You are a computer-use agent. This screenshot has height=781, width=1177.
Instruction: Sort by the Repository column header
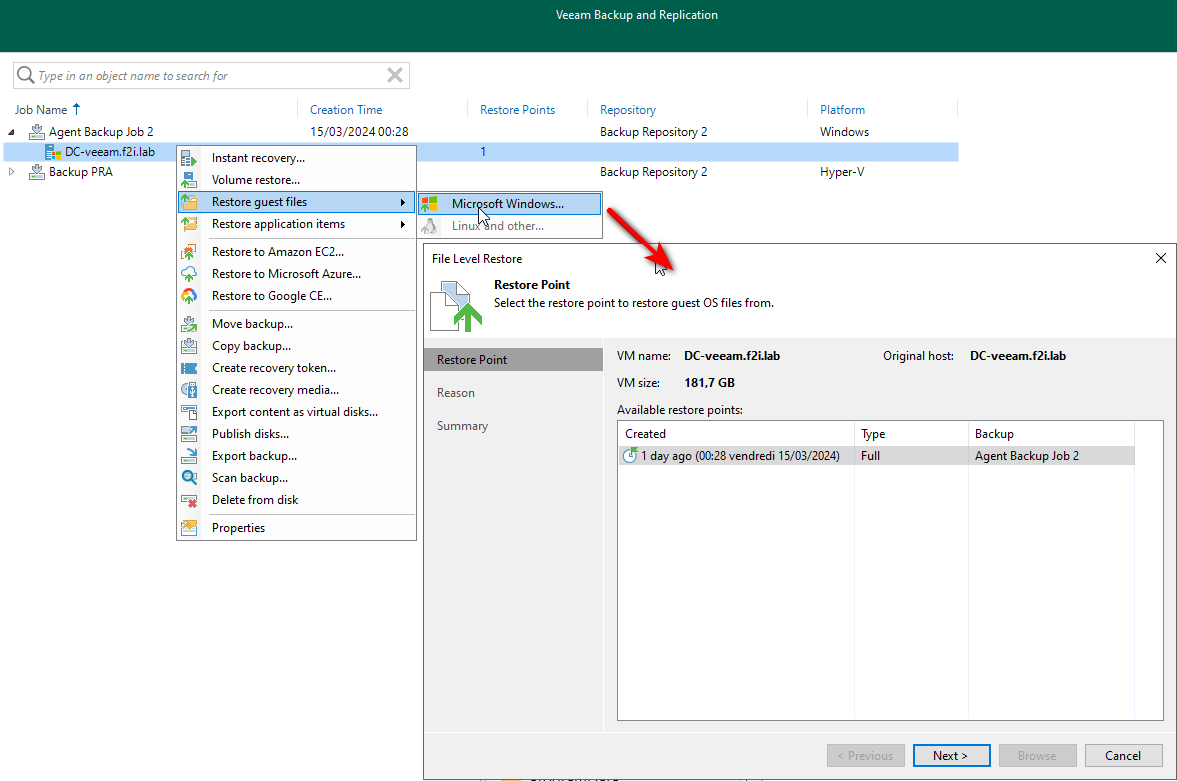point(628,110)
